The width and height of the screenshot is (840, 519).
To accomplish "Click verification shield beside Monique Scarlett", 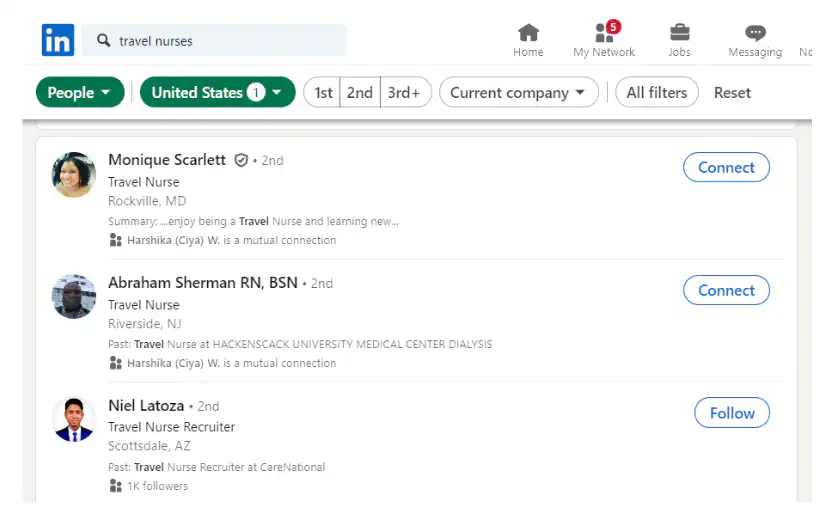I will (241, 160).
